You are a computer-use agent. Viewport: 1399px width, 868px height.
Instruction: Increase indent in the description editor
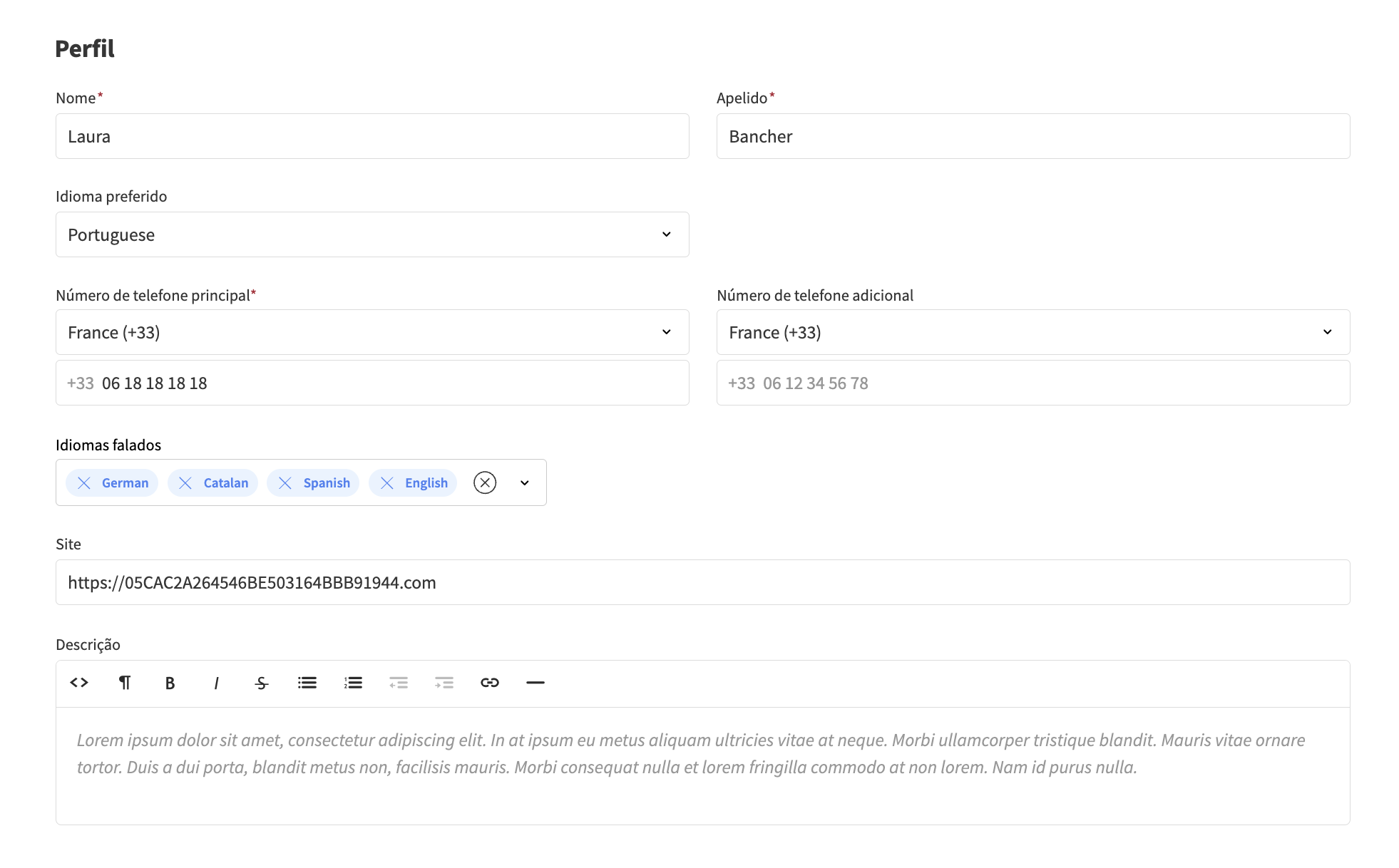(444, 683)
